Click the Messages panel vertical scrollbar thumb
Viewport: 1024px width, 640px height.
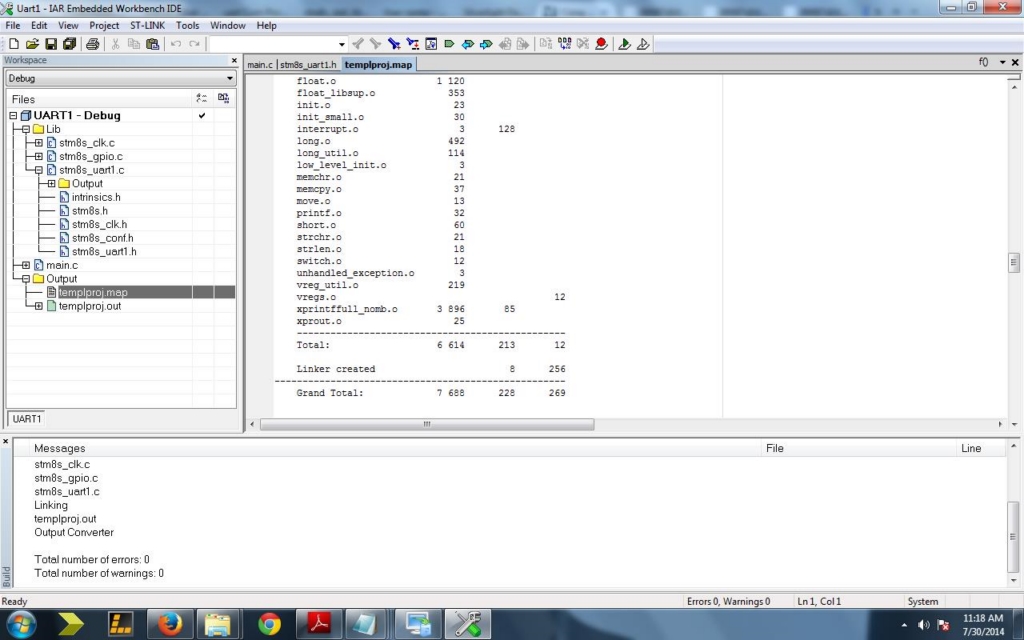pos(1014,536)
